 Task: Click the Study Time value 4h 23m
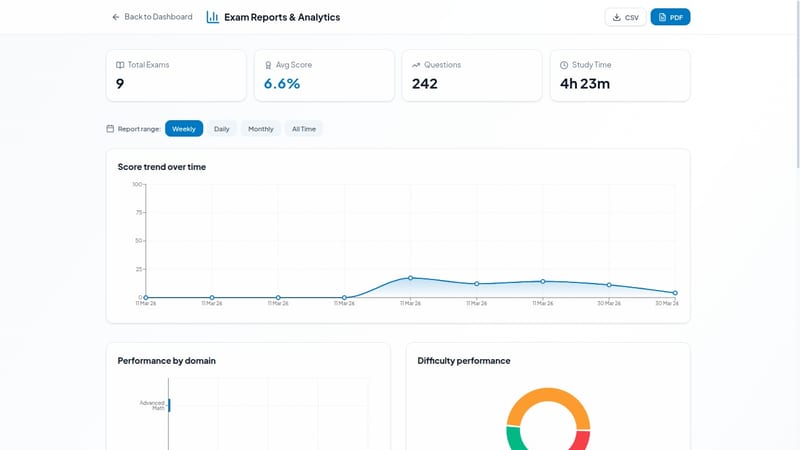pos(585,84)
